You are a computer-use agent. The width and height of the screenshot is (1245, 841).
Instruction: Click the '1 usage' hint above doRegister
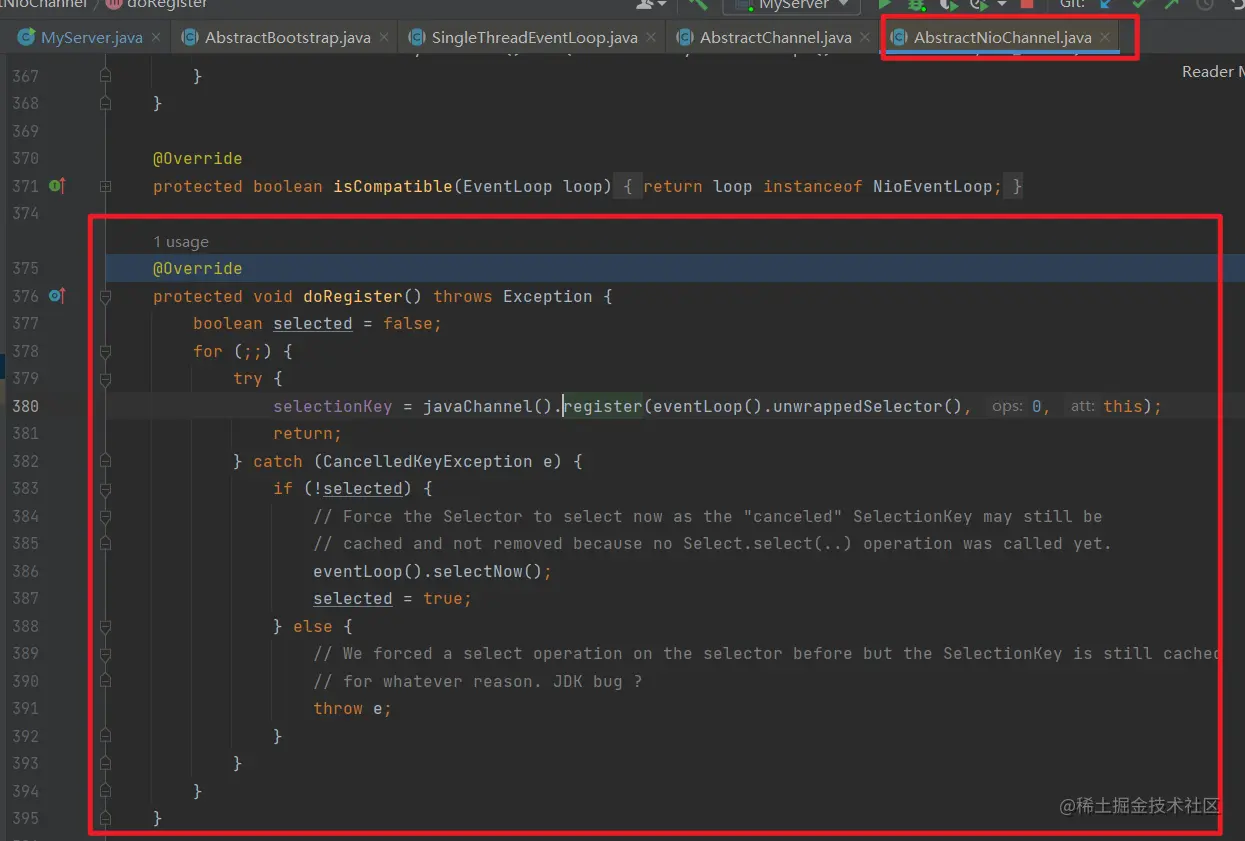coord(181,242)
